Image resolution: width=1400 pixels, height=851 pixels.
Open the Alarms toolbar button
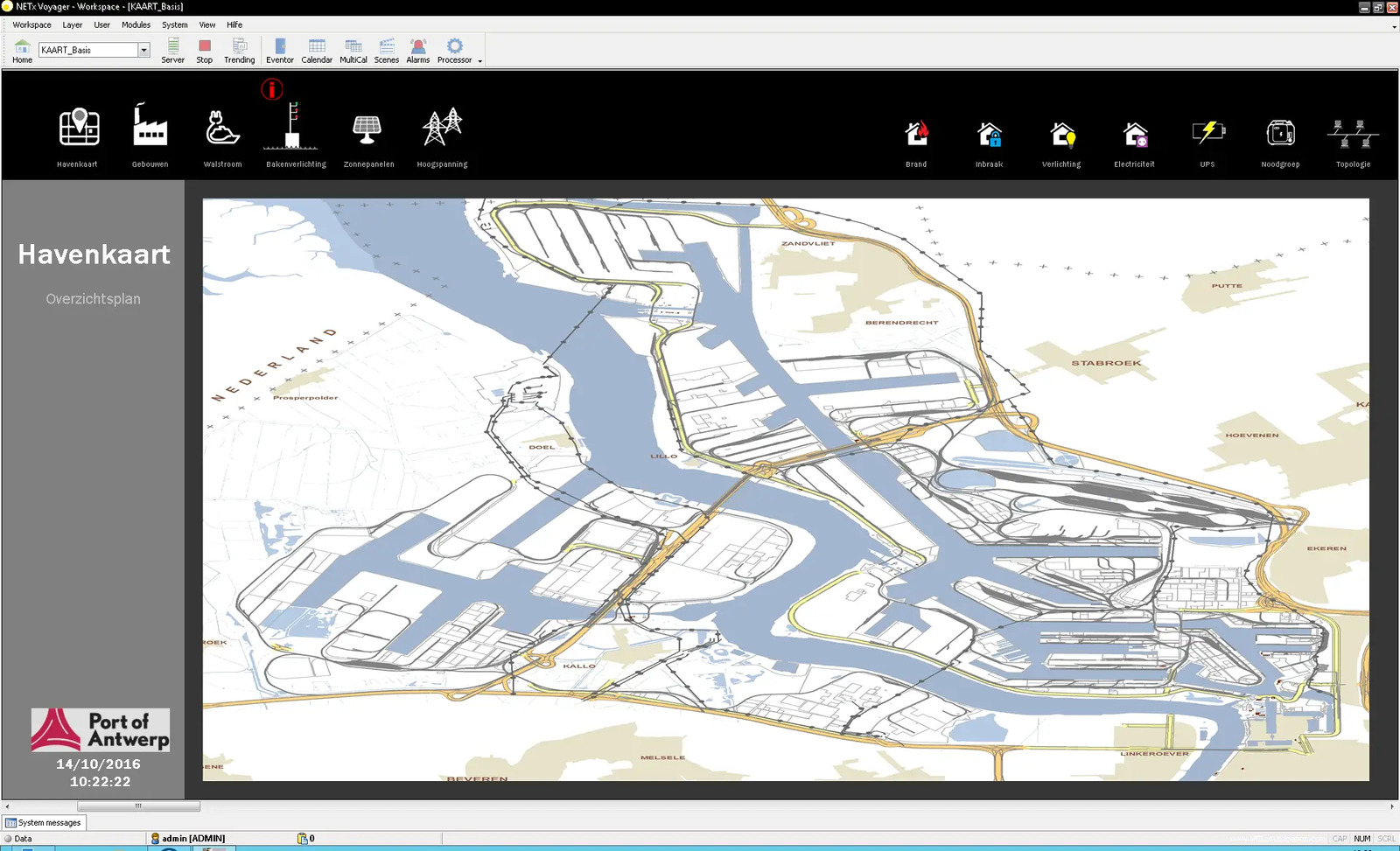[x=418, y=51]
